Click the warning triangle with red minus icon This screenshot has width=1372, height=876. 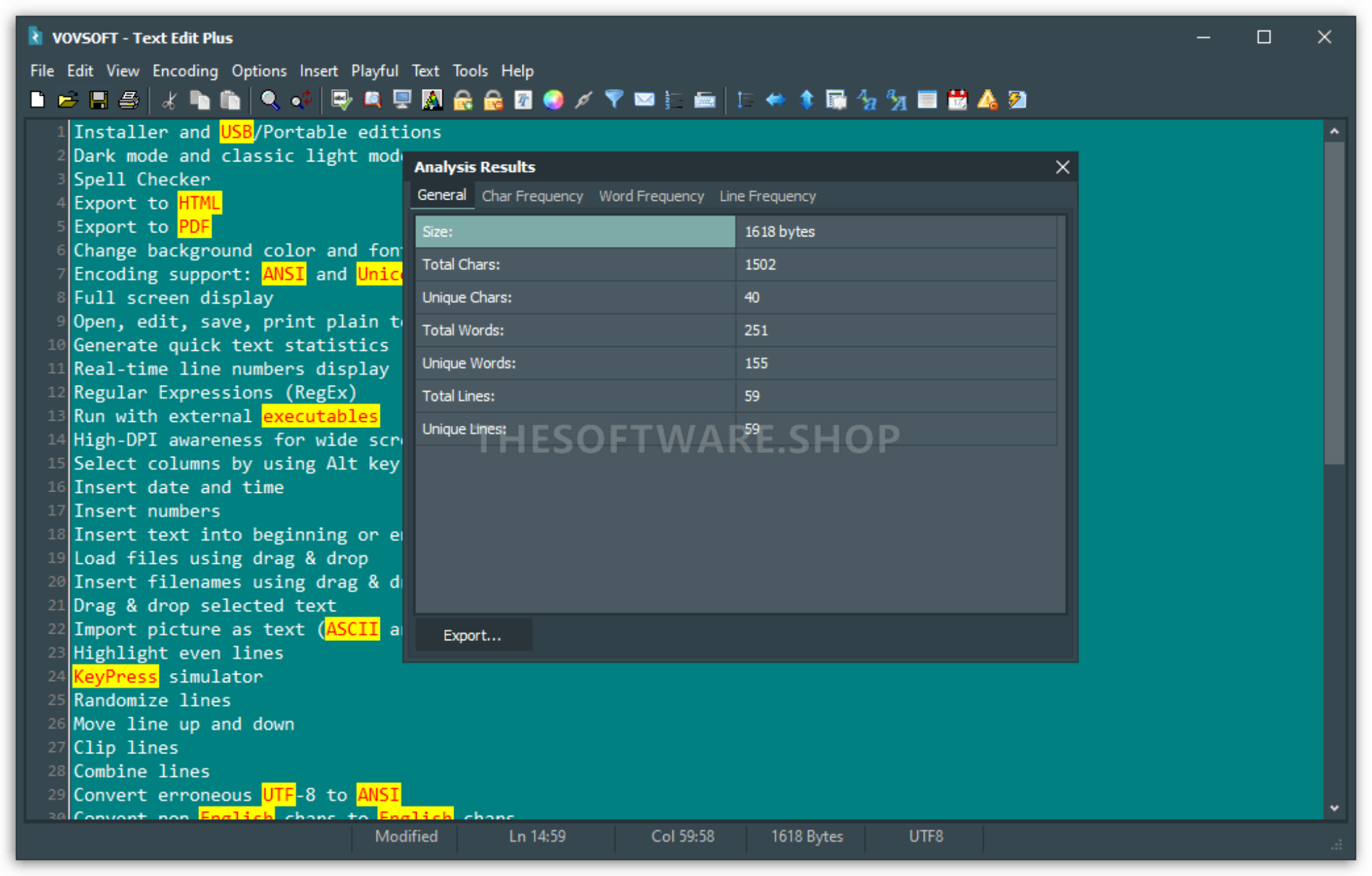pyautogui.click(x=987, y=100)
